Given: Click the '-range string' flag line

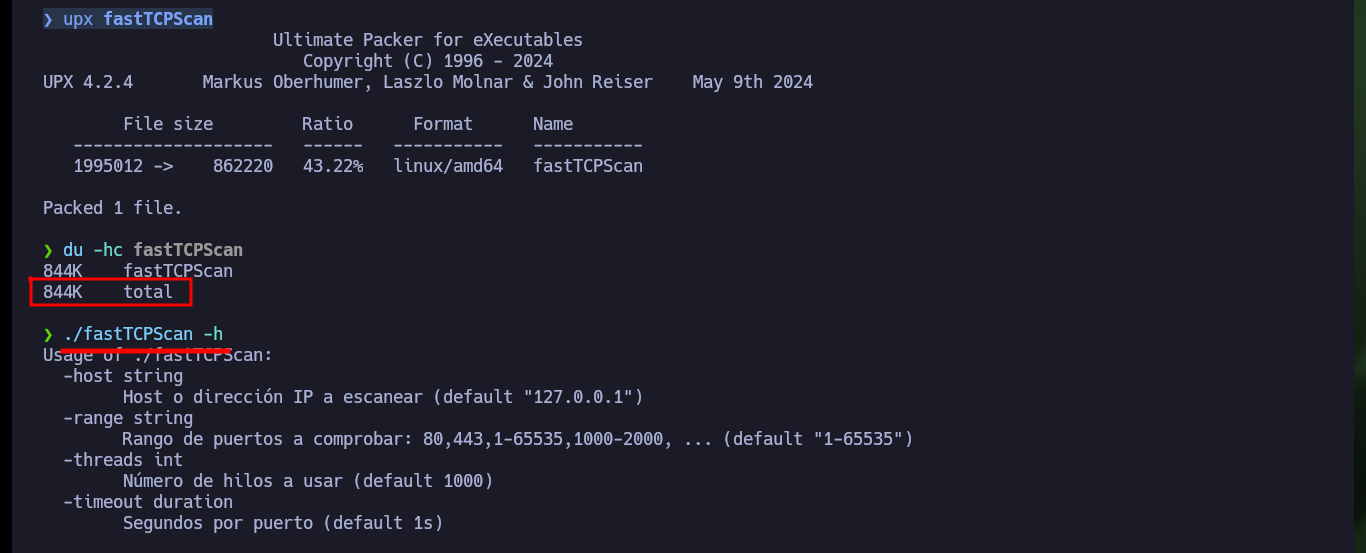Looking at the screenshot, I should click(x=128, y=418).
